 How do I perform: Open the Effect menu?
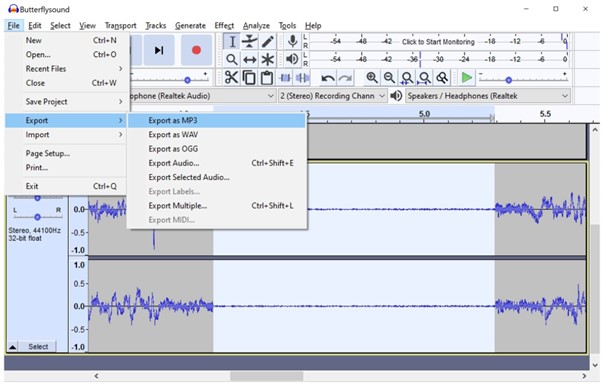click(224, 26)
